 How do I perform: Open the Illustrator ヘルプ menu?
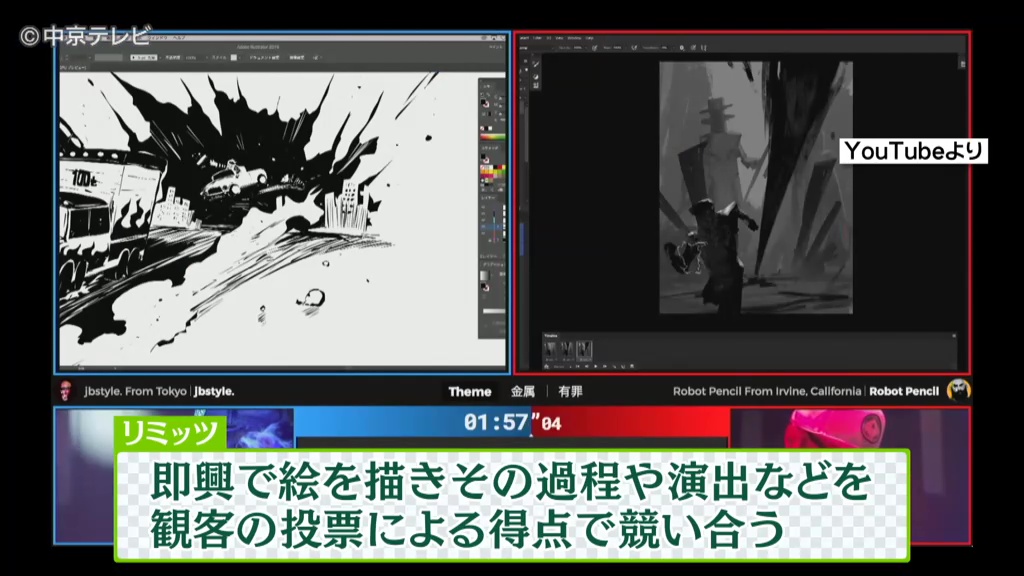pos(177,38)
